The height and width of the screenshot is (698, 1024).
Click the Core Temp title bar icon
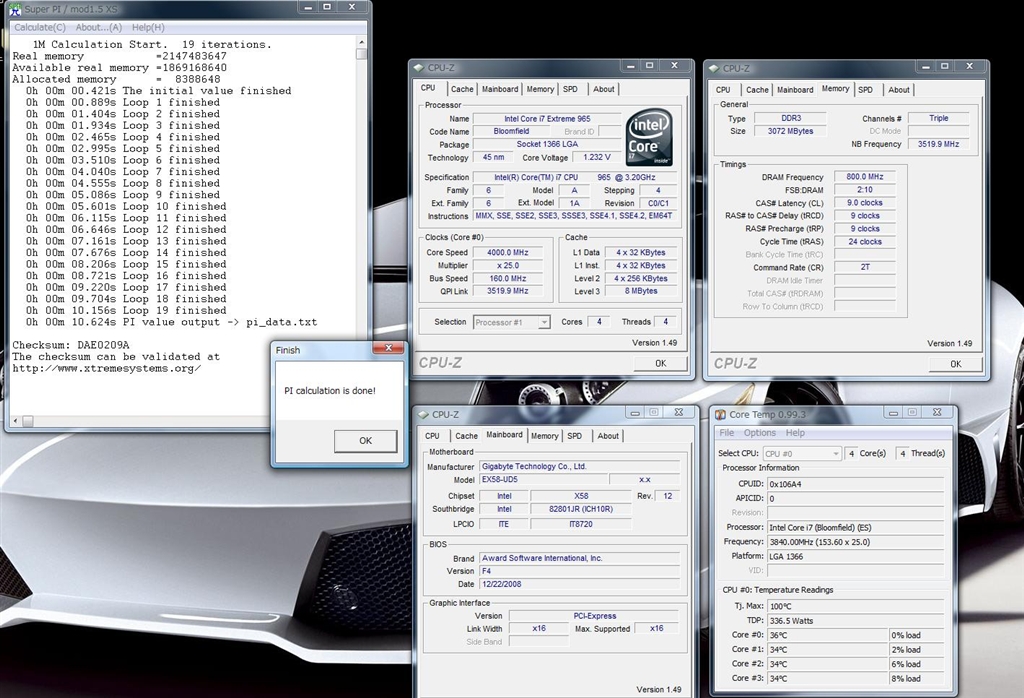pyautogui.click(x=721, y=414)
